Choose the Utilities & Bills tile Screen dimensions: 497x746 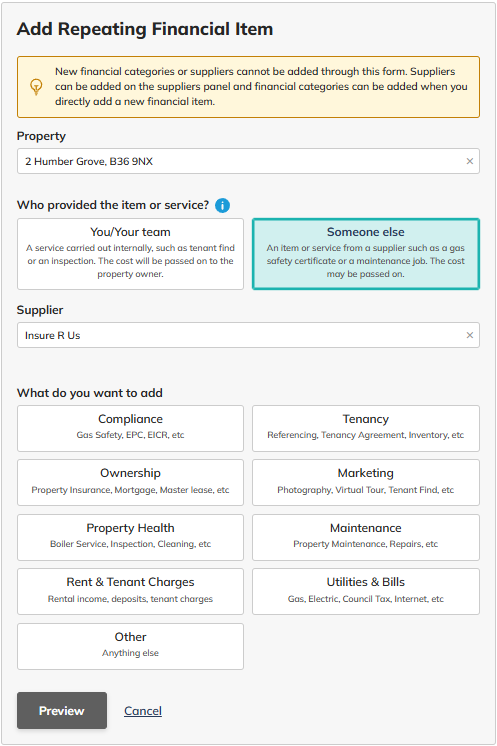click(x=366, y=591)
